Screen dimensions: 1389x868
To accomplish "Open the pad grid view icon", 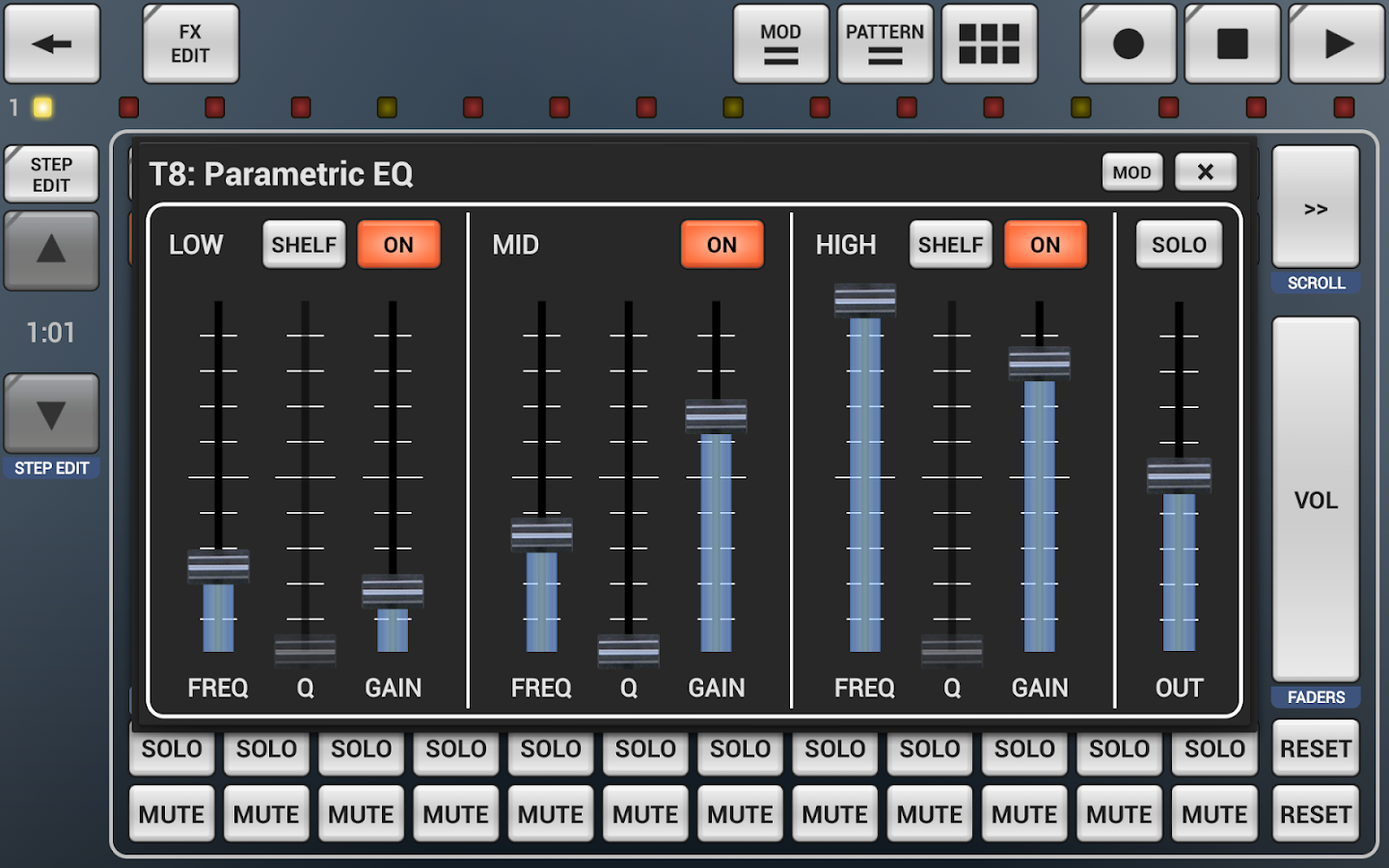I will coord(990,43).
